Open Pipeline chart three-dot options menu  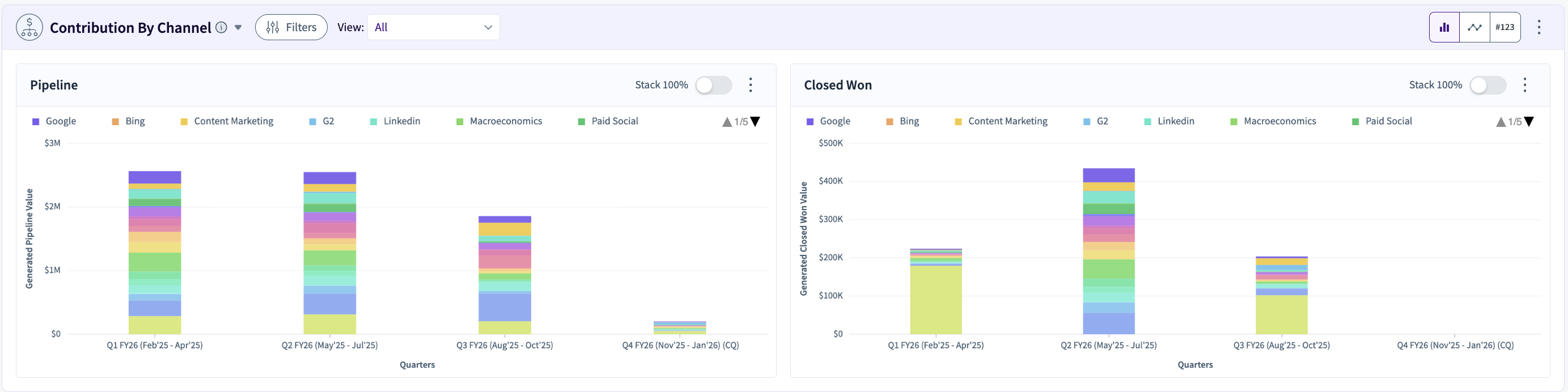(x=751, y=84)
